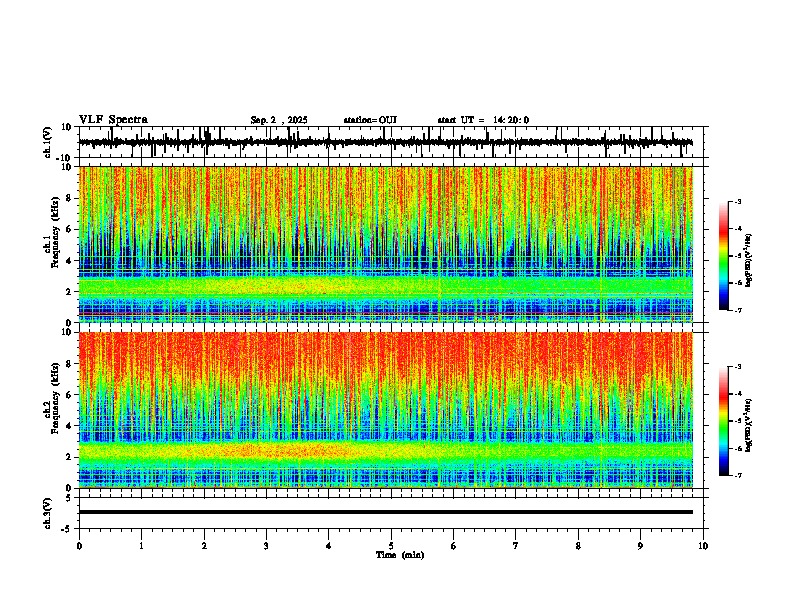Click the "ch.3(V)" axis label

point(48,513)
